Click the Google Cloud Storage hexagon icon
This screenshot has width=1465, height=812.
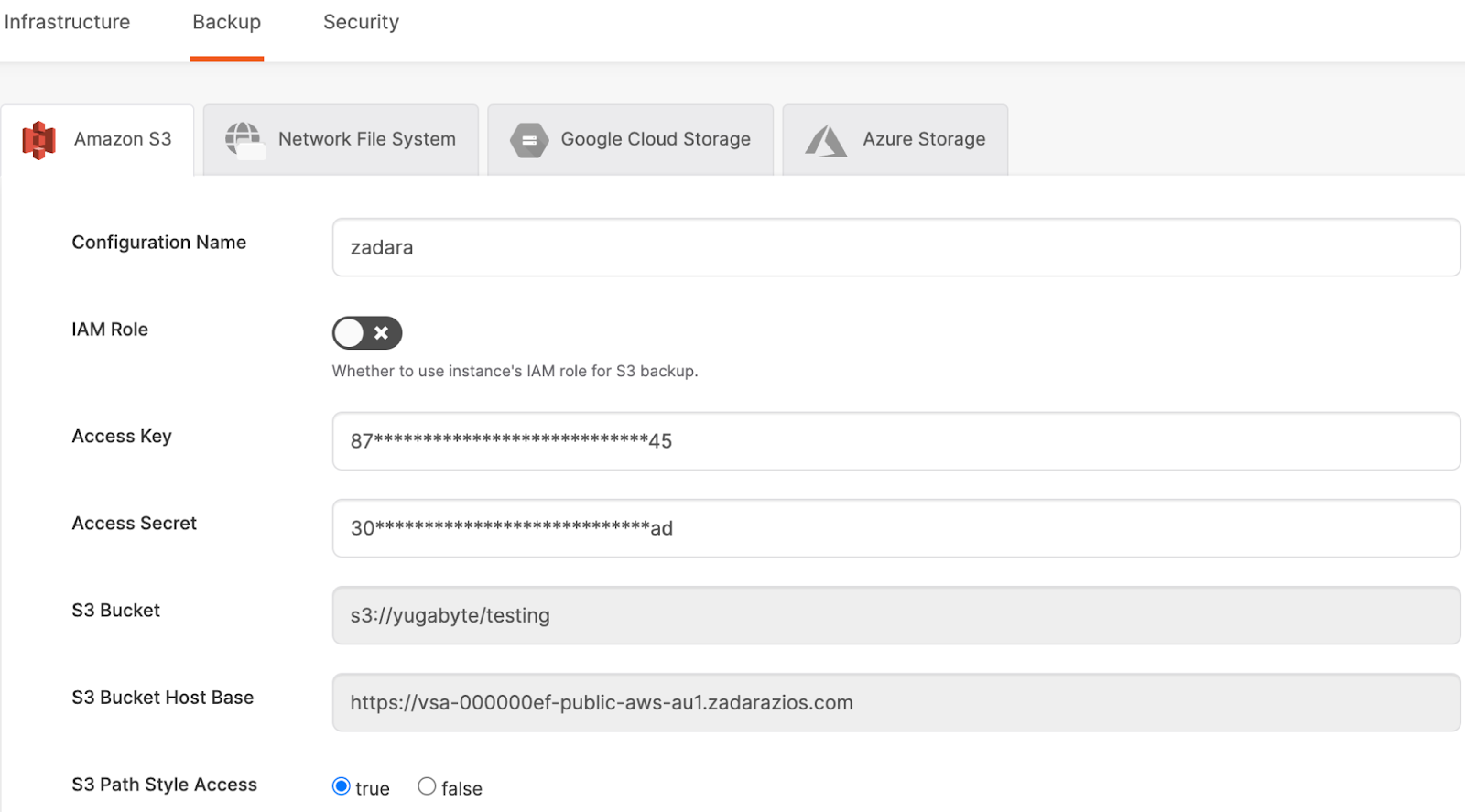coord(529,140)
